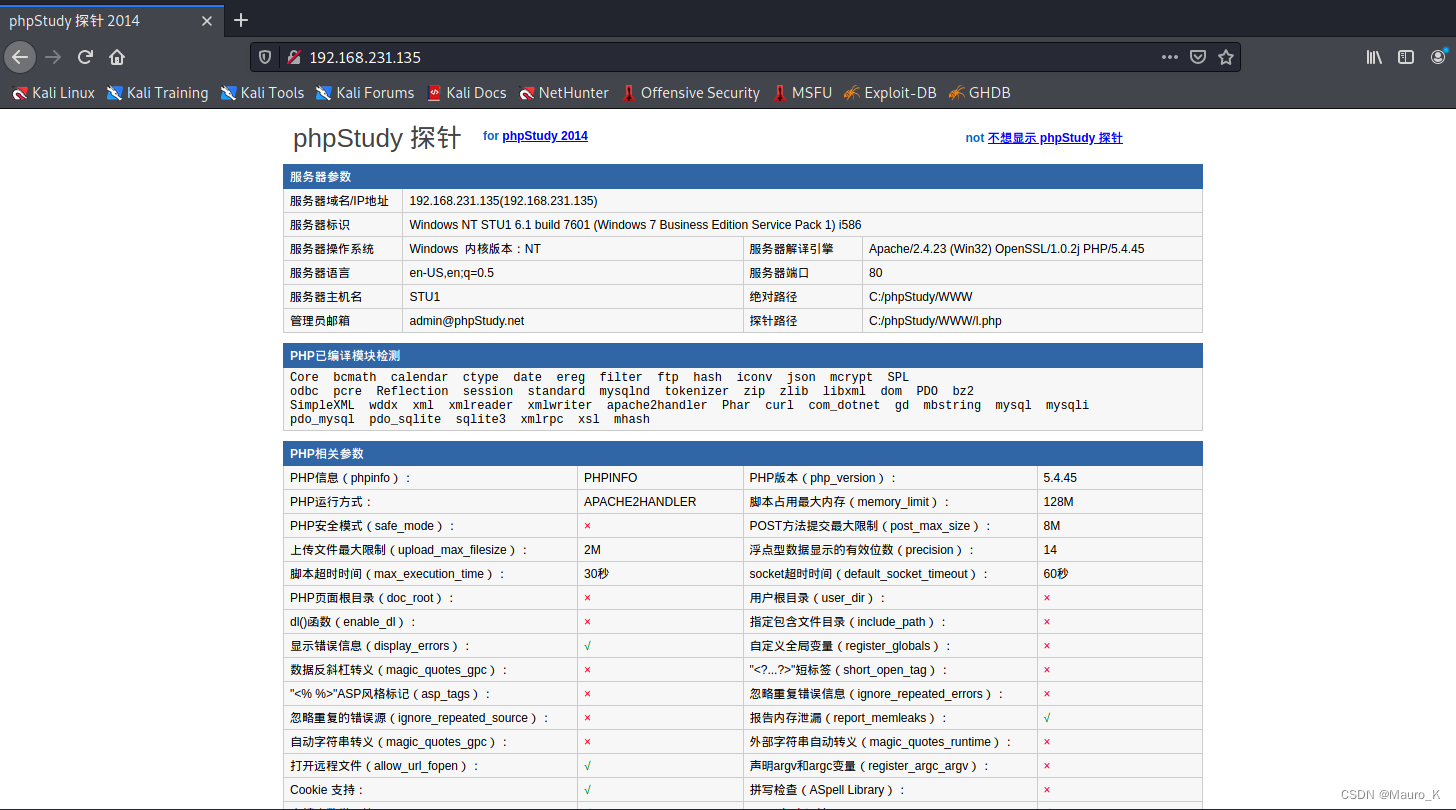Click the tracking protection shield icon
Screen dimensions: 1456x810
pyautogui.click(x=265, y=58)
